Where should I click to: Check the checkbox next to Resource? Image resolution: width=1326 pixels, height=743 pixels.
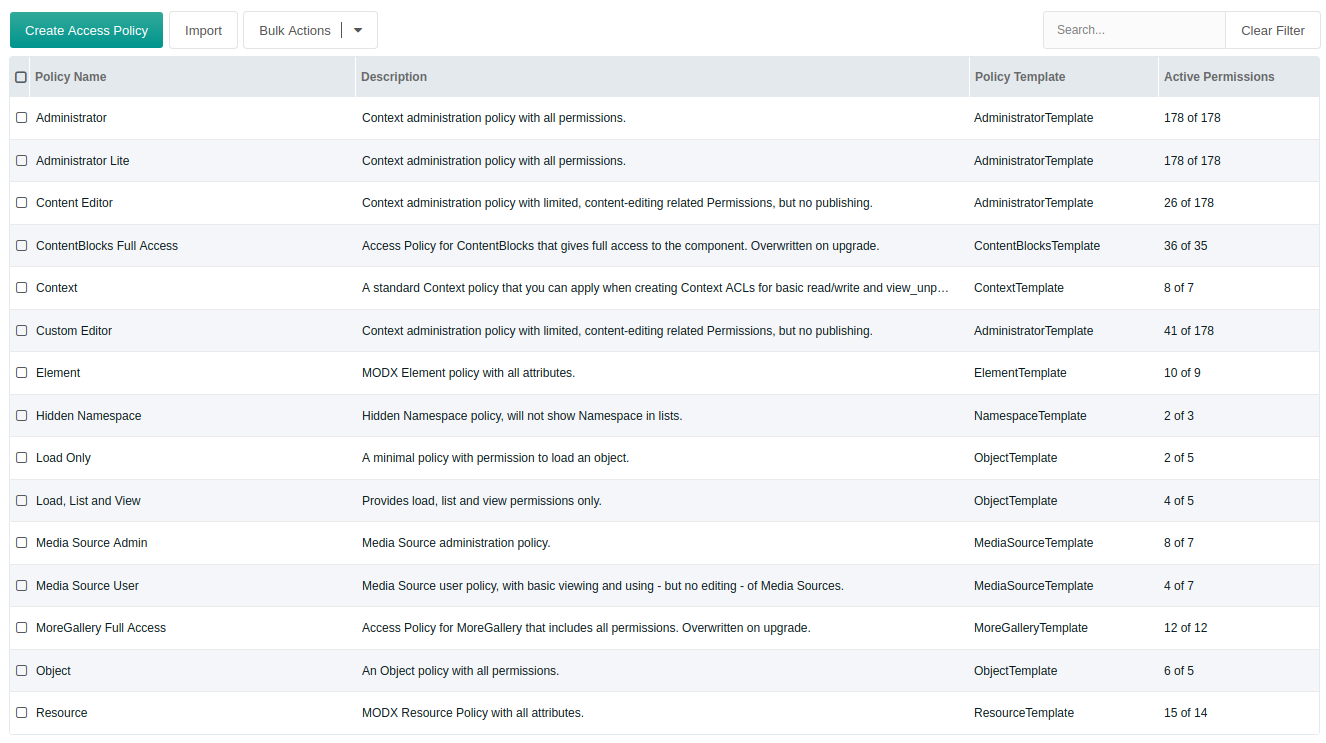point(21,712)
